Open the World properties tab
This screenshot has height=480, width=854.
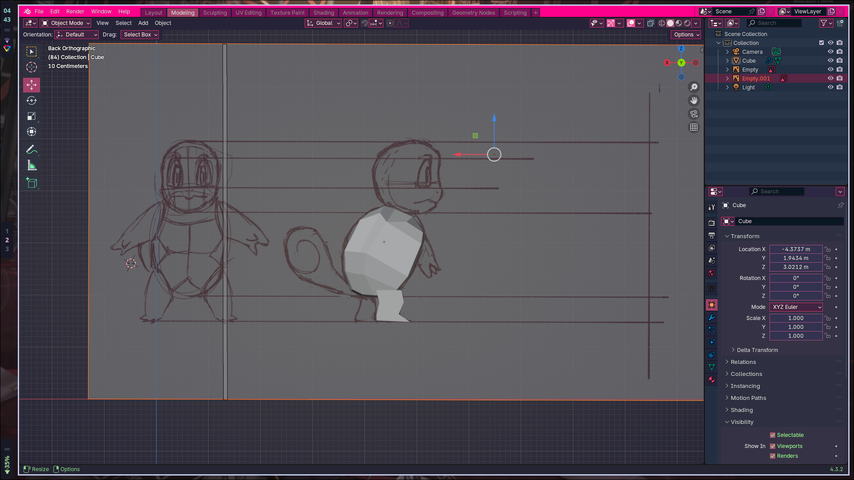[x=711, y=273]
